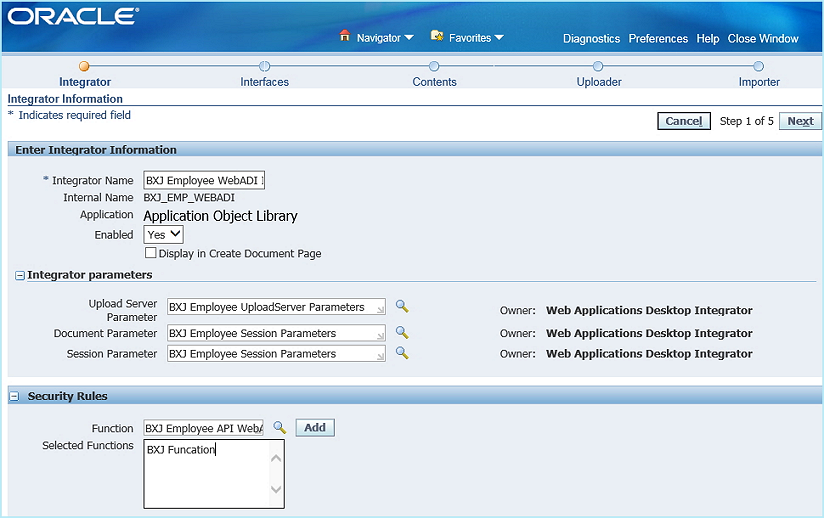Screen dimensions: 824x518
Task: Click the Uploader train step circle
Action: (x=598, y=66)
